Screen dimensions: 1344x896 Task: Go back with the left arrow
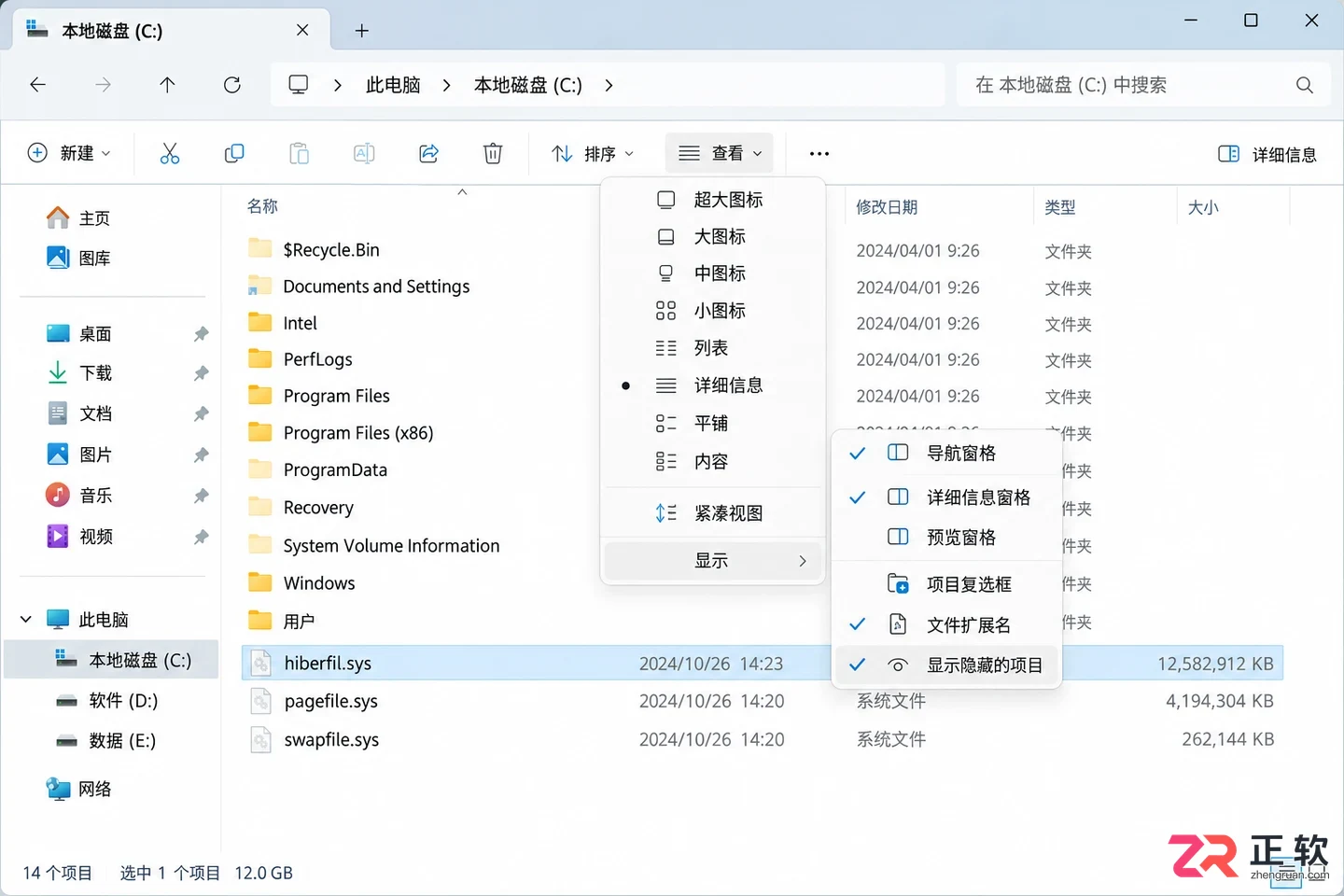point(38,85)
